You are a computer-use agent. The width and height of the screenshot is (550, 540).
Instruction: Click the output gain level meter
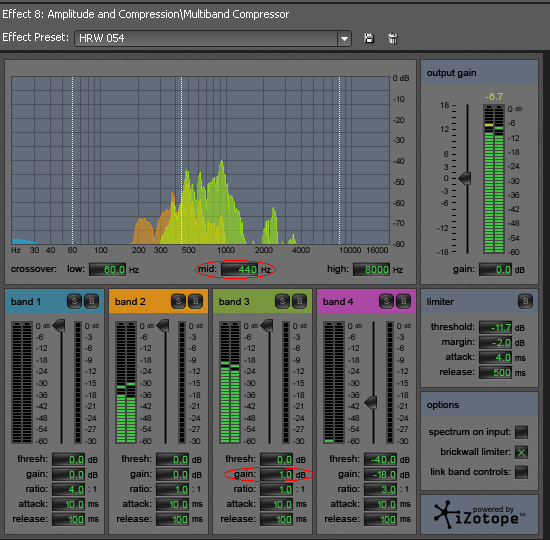494,179
